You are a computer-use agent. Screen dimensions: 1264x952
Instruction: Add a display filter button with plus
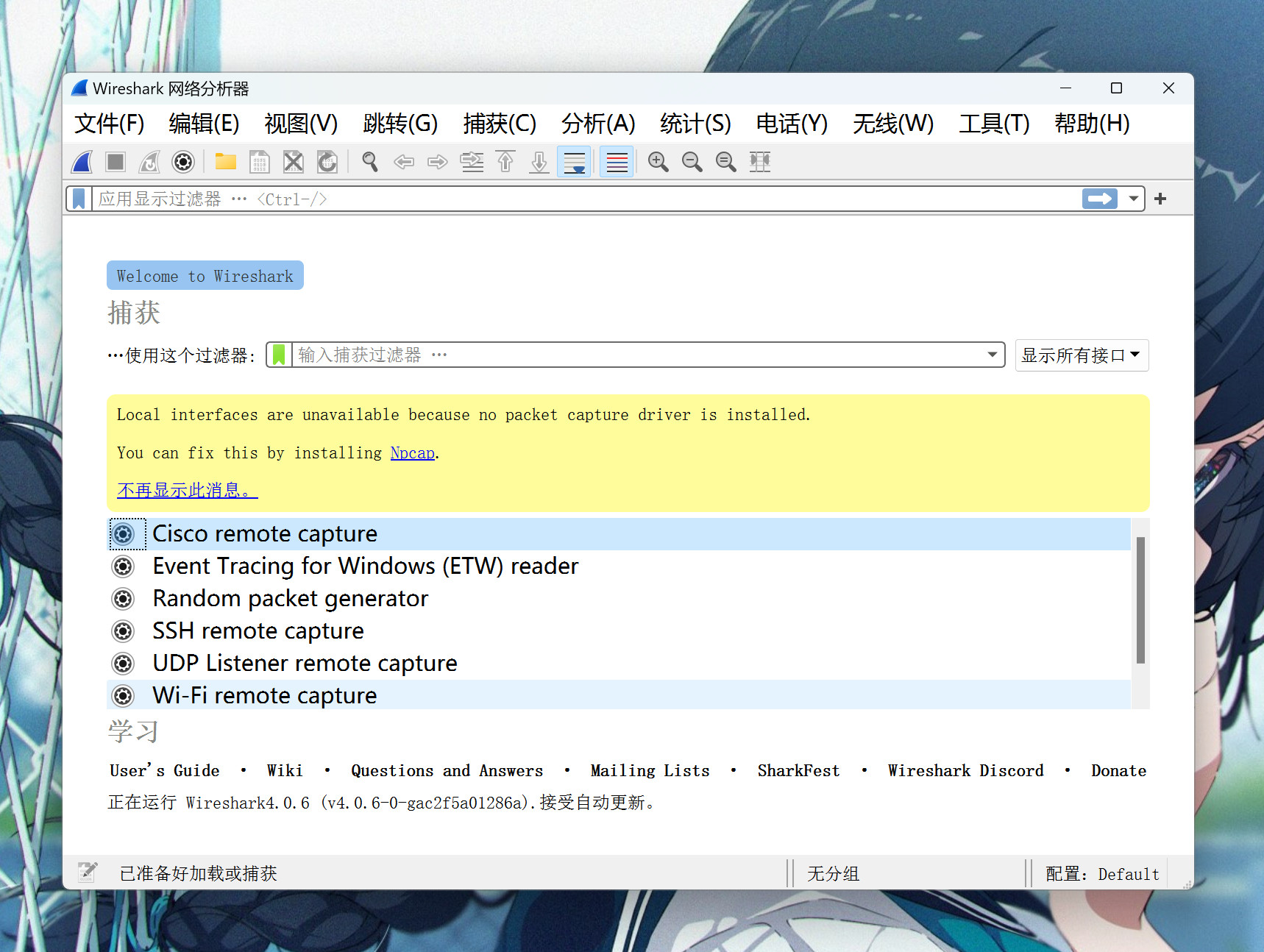click(1160, 199)
